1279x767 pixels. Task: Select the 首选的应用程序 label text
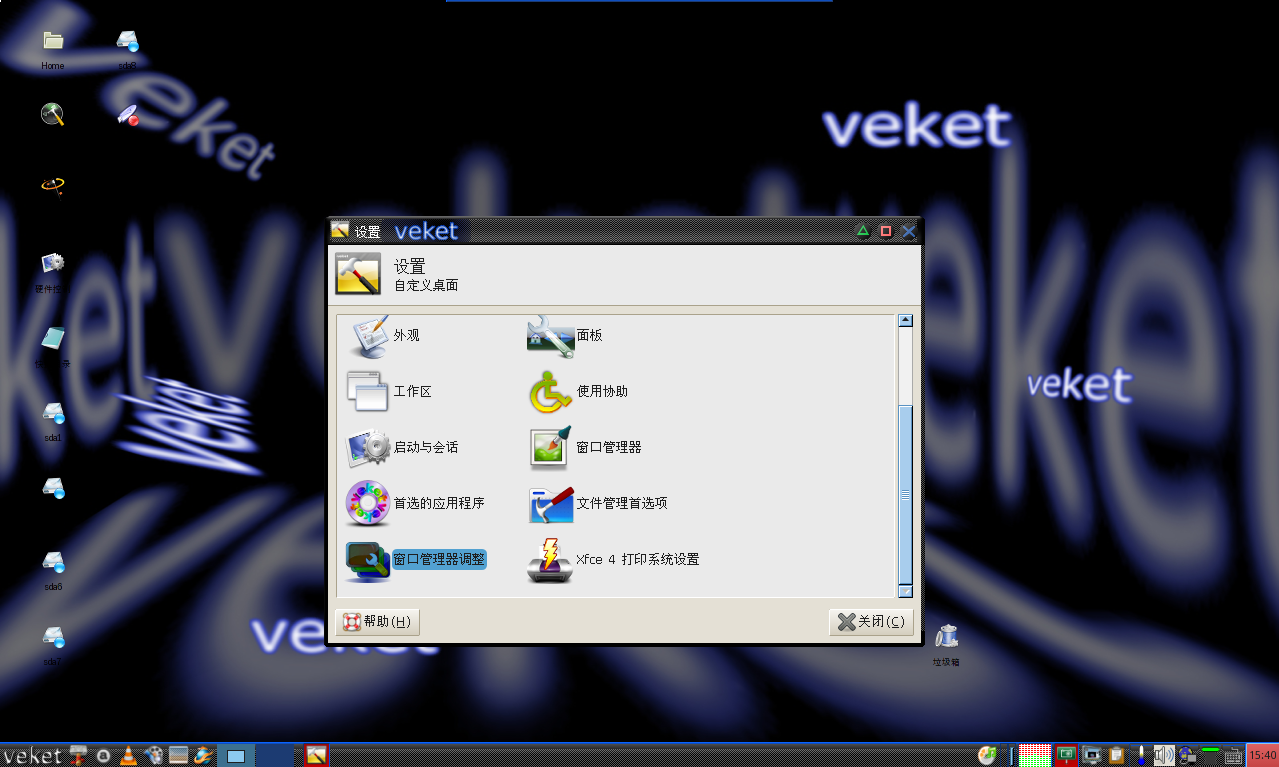click(439, 503)
